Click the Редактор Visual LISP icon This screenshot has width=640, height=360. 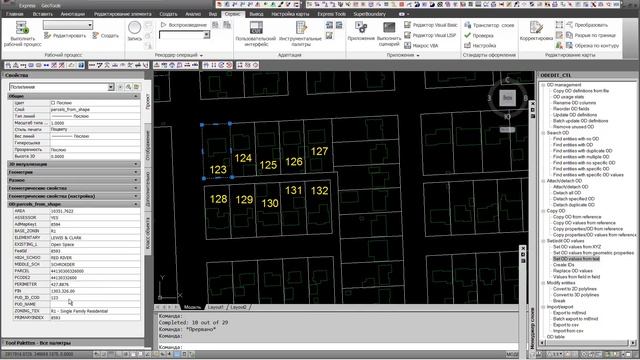click(x=407, y=35)
